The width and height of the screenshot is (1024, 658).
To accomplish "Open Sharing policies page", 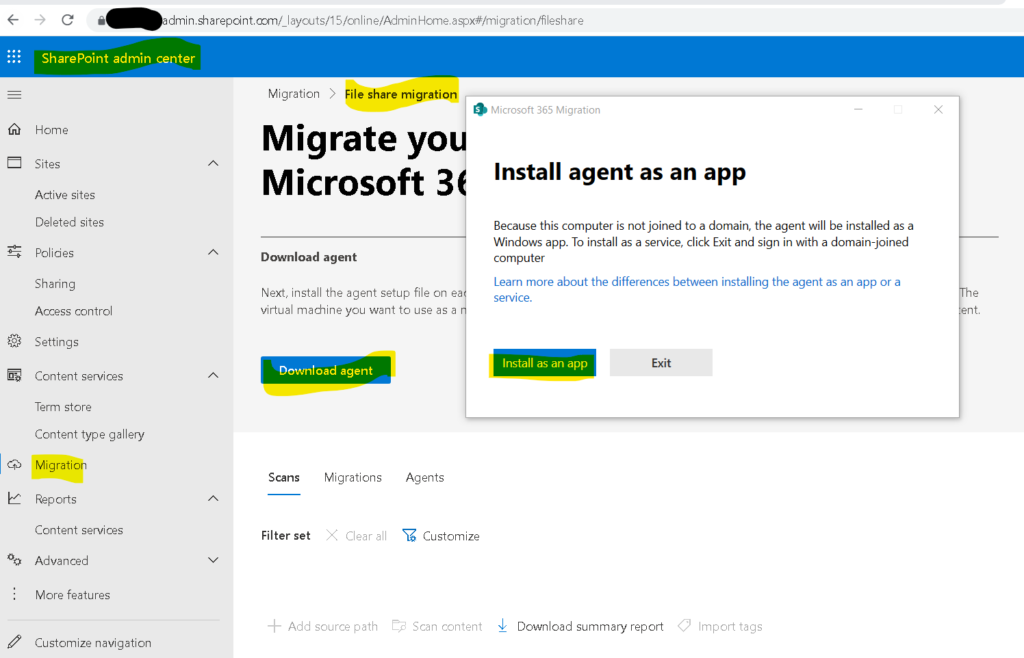I will click(x=55, y=283).
